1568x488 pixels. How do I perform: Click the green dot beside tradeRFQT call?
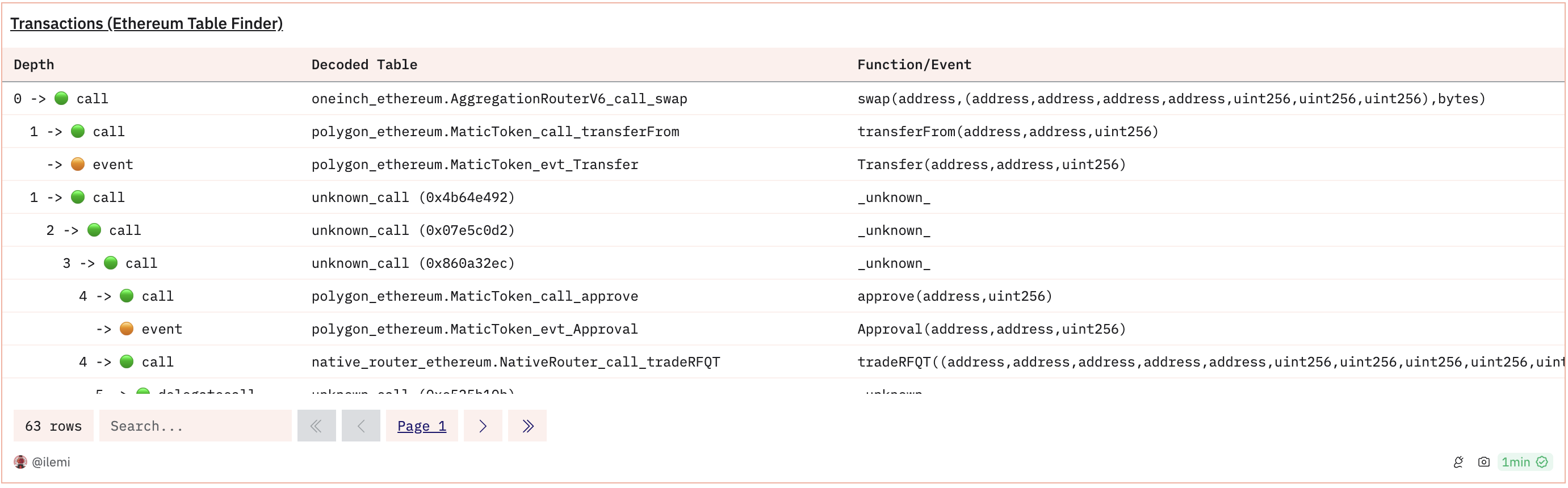point(126,361)
